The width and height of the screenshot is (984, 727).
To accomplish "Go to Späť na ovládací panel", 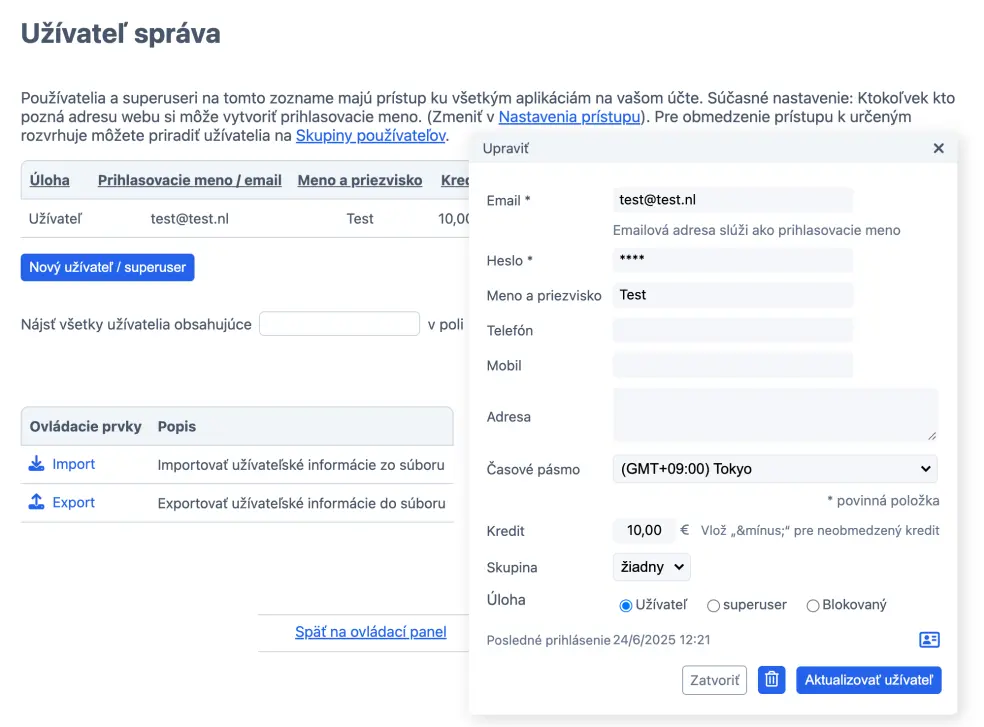I will point(370,632).
